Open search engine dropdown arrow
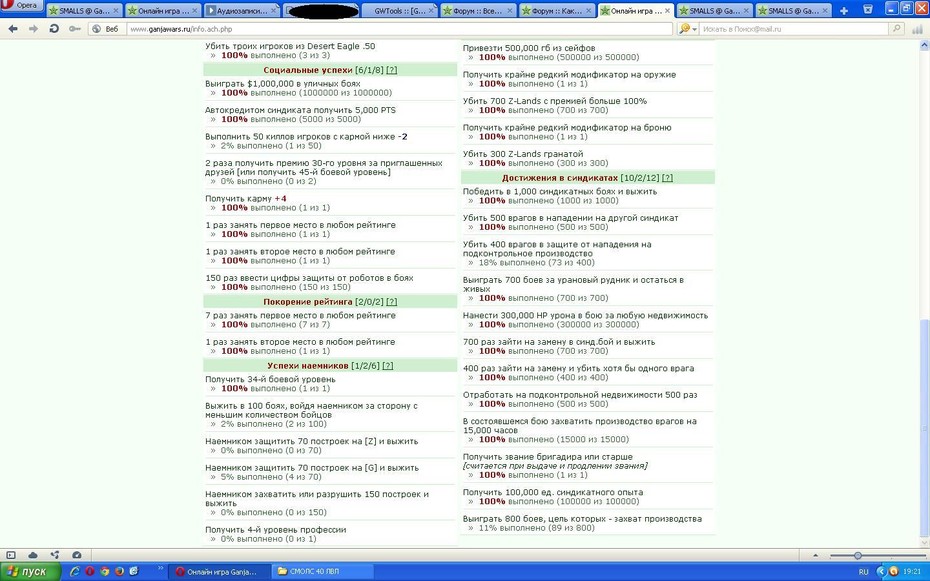This screenshot has height=581, width=930. point(694,28)
